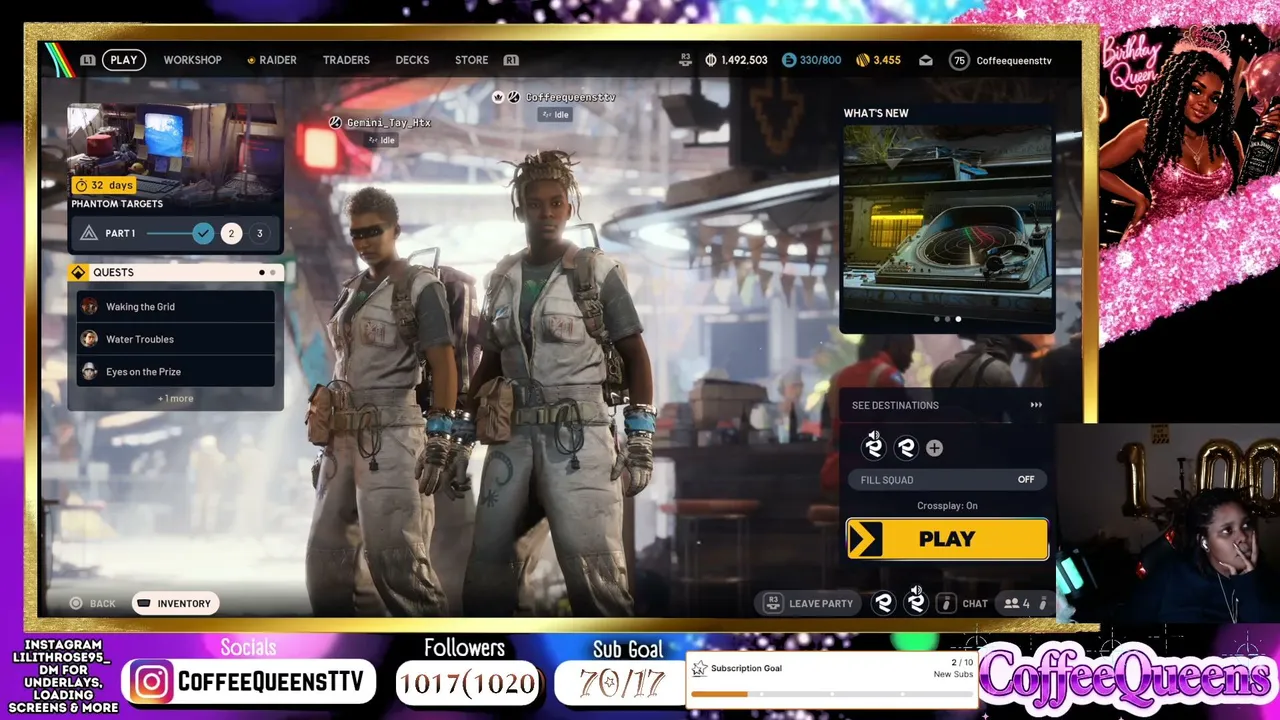Click the Water Troubles quest portrait
Image resolution: width=1280 pixels, height=720 pixels.
(90, 339)
